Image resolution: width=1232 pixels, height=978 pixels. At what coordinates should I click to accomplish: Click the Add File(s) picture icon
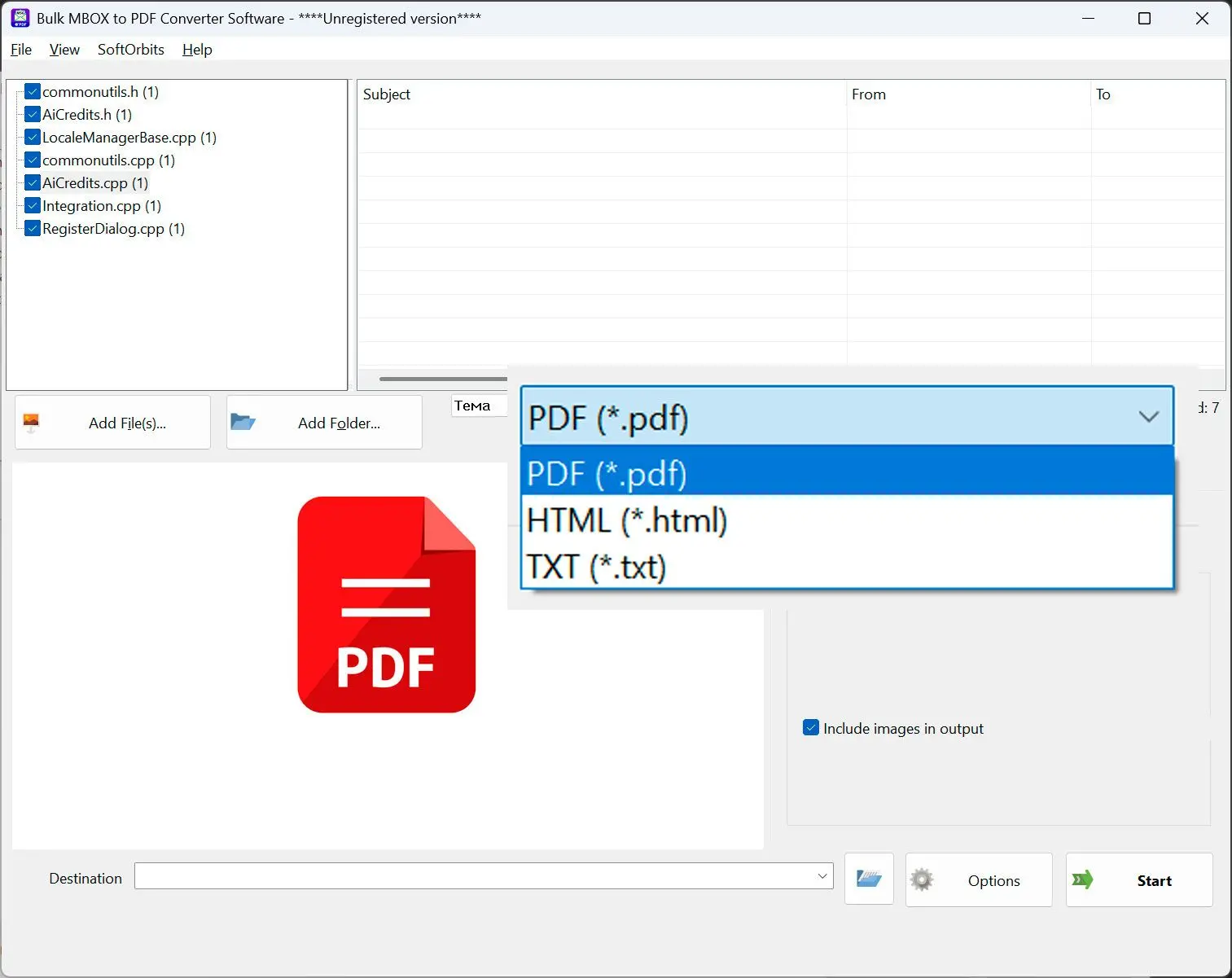click(31, 423)
